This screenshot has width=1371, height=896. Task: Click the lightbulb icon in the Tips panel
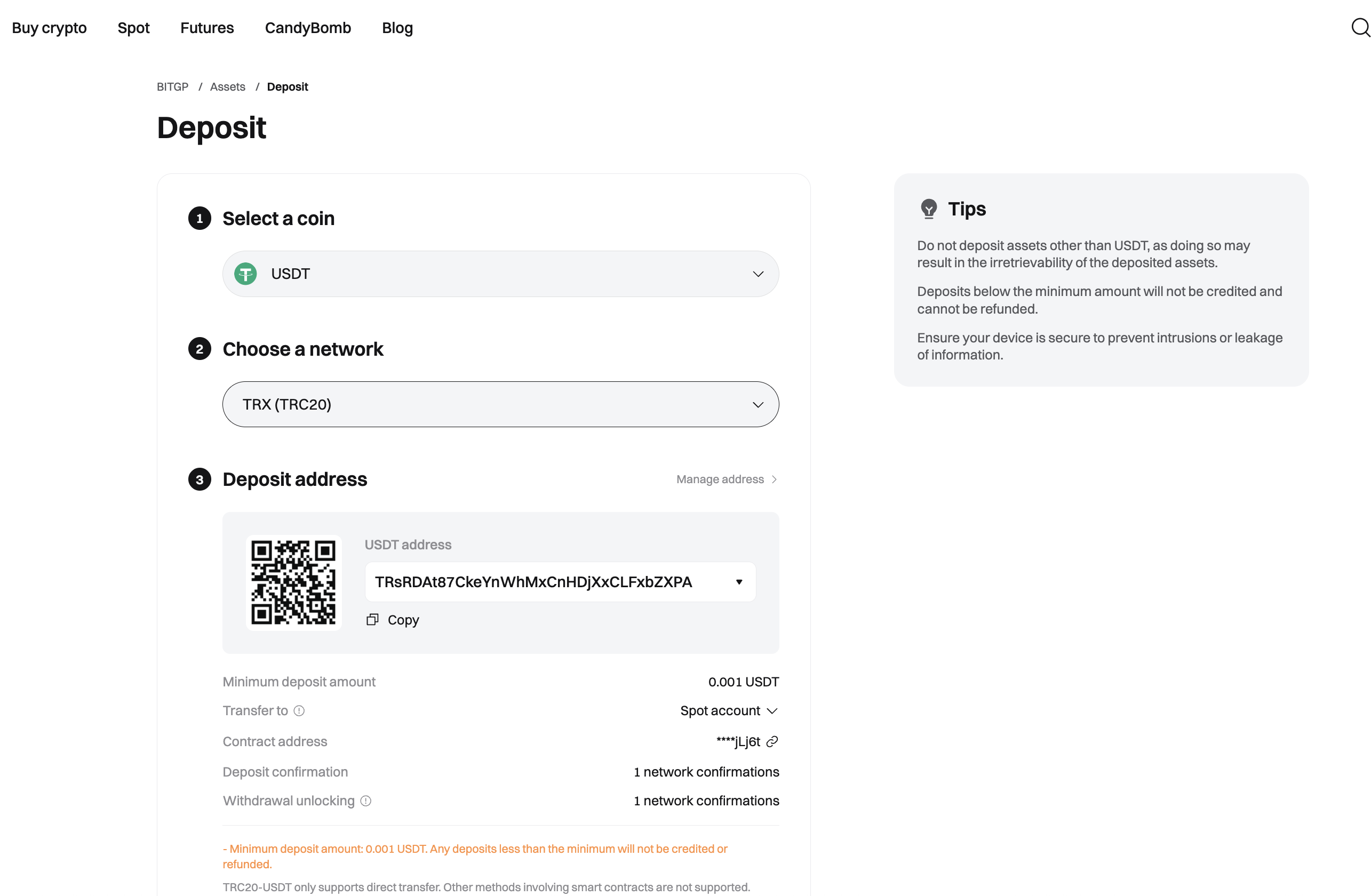[929, 209]
